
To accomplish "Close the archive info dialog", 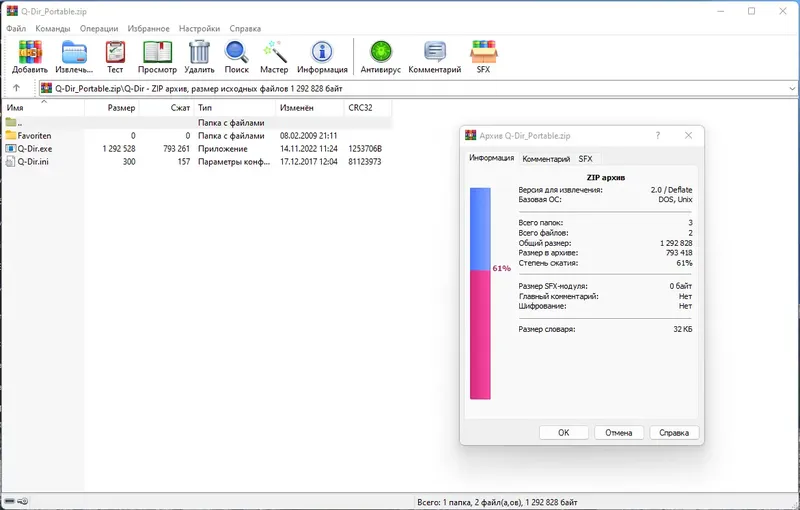I will point(688,135).
